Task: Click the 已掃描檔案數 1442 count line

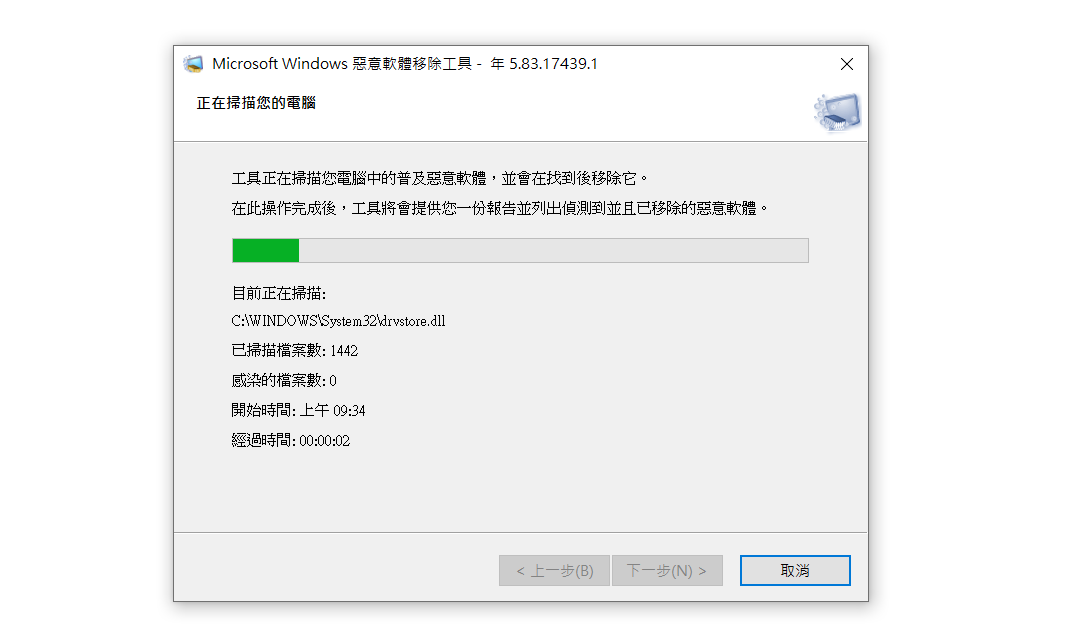Action: click(295, 351)
